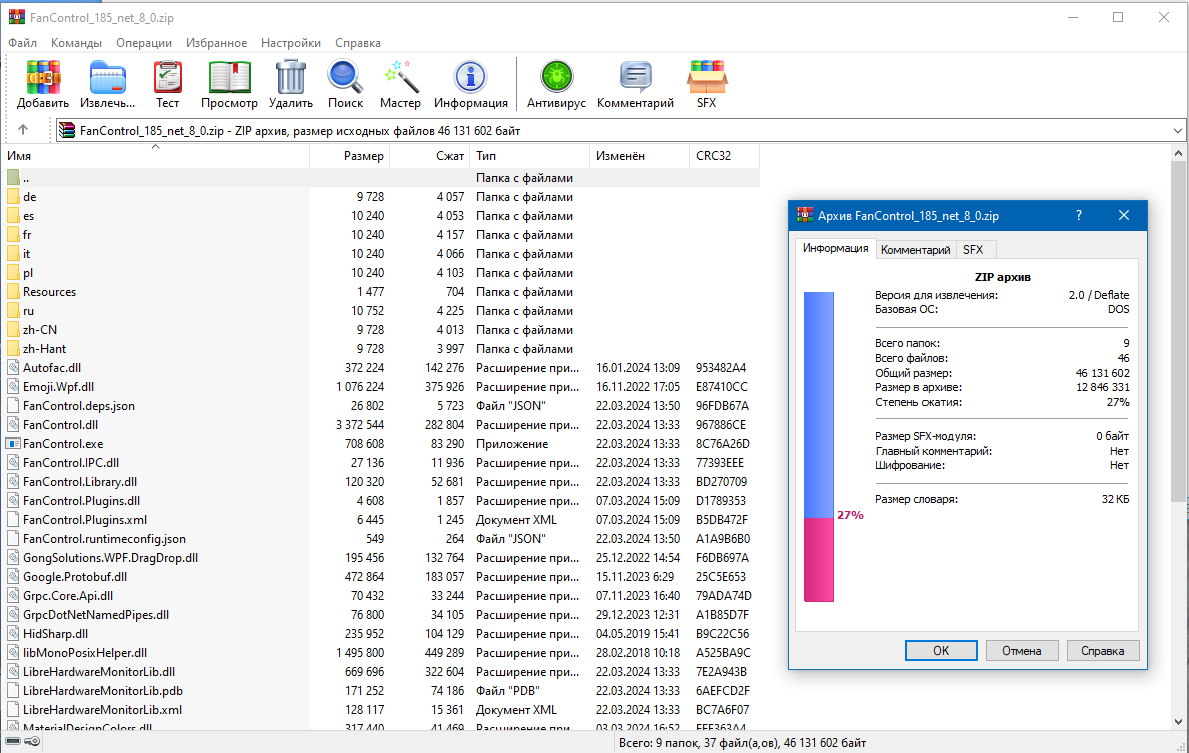Select the libMonoPosixHelper.dll file name
The width and height of the screenshot is (1189, 753).
coord(85,653)
